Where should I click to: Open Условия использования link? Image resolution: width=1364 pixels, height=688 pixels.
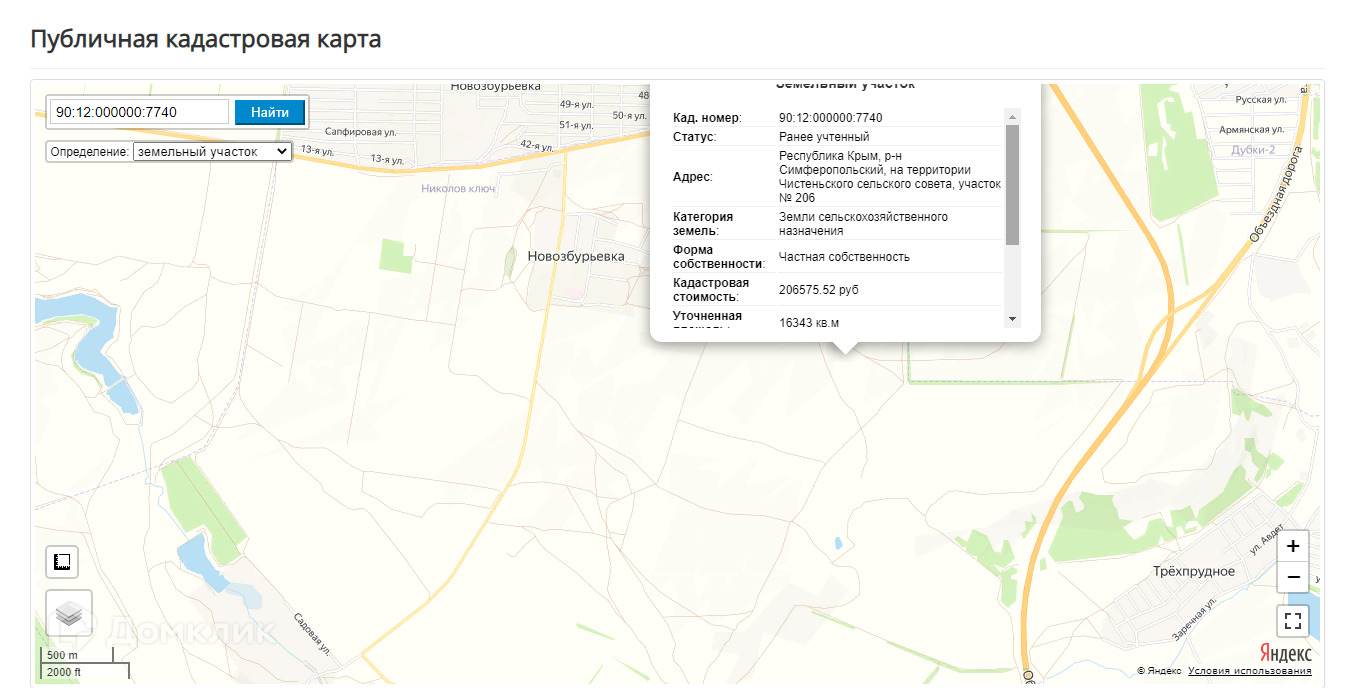(x=1250, y=671)
